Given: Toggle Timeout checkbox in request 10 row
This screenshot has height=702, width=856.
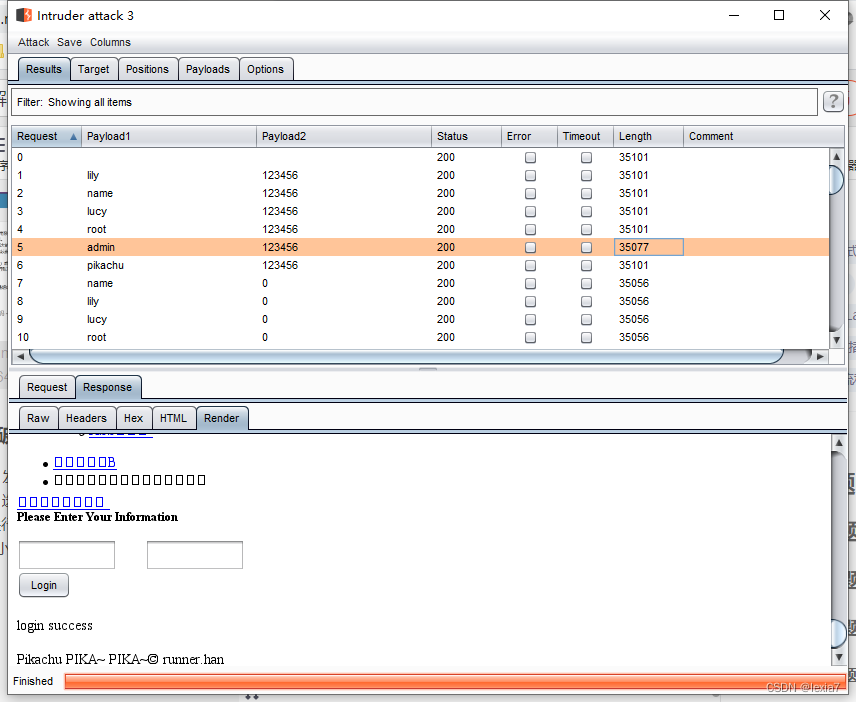Looking at the screenshot, I should (x=586, y=338).
